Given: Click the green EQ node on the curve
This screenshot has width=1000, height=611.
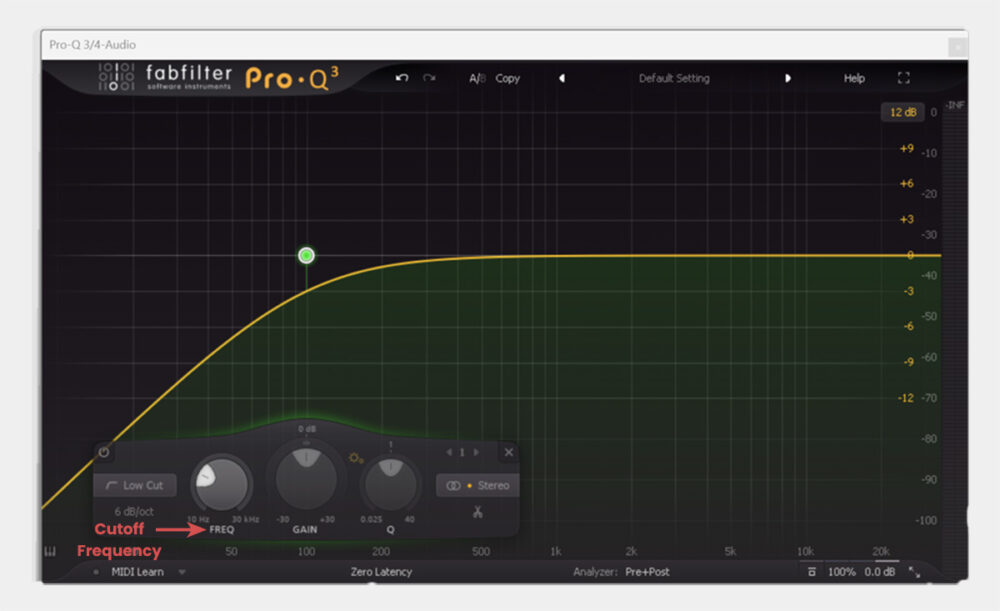Looking at the screenshot, I should 306,255.
